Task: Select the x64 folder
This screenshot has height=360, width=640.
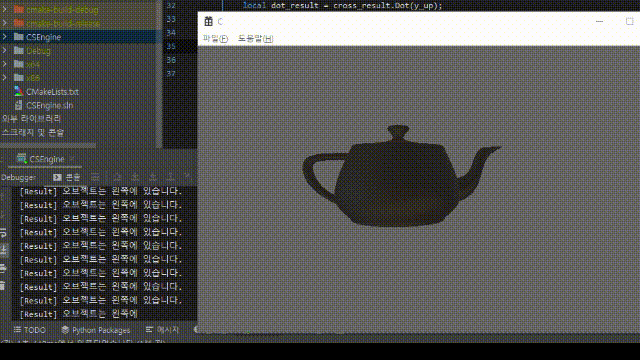Action: click(33, 64)
